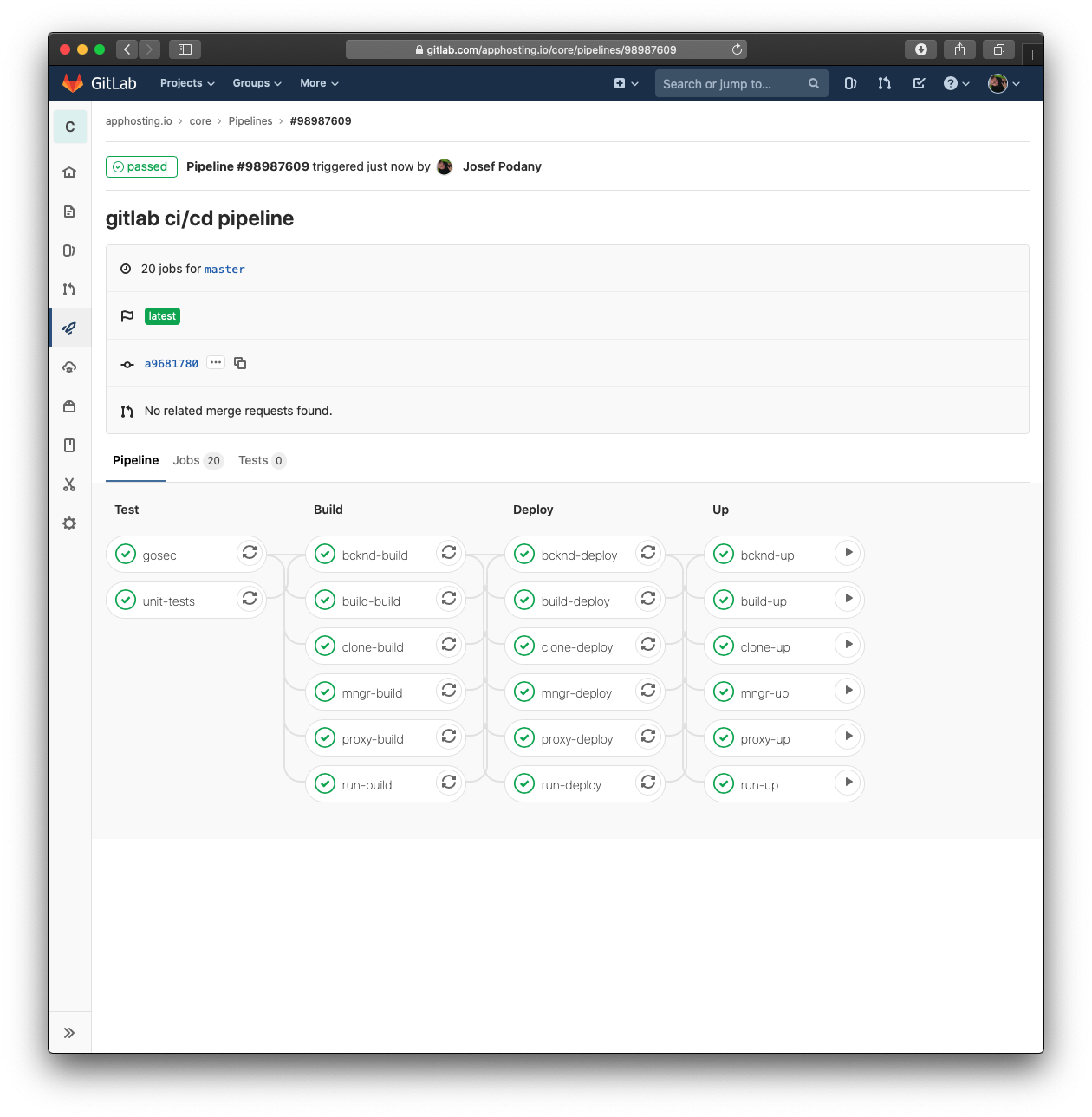Viewport: 1092px width, 1117px height.
Task: Open the Operations cloud icon in sidebar
Action: click(x=69, y=367)
